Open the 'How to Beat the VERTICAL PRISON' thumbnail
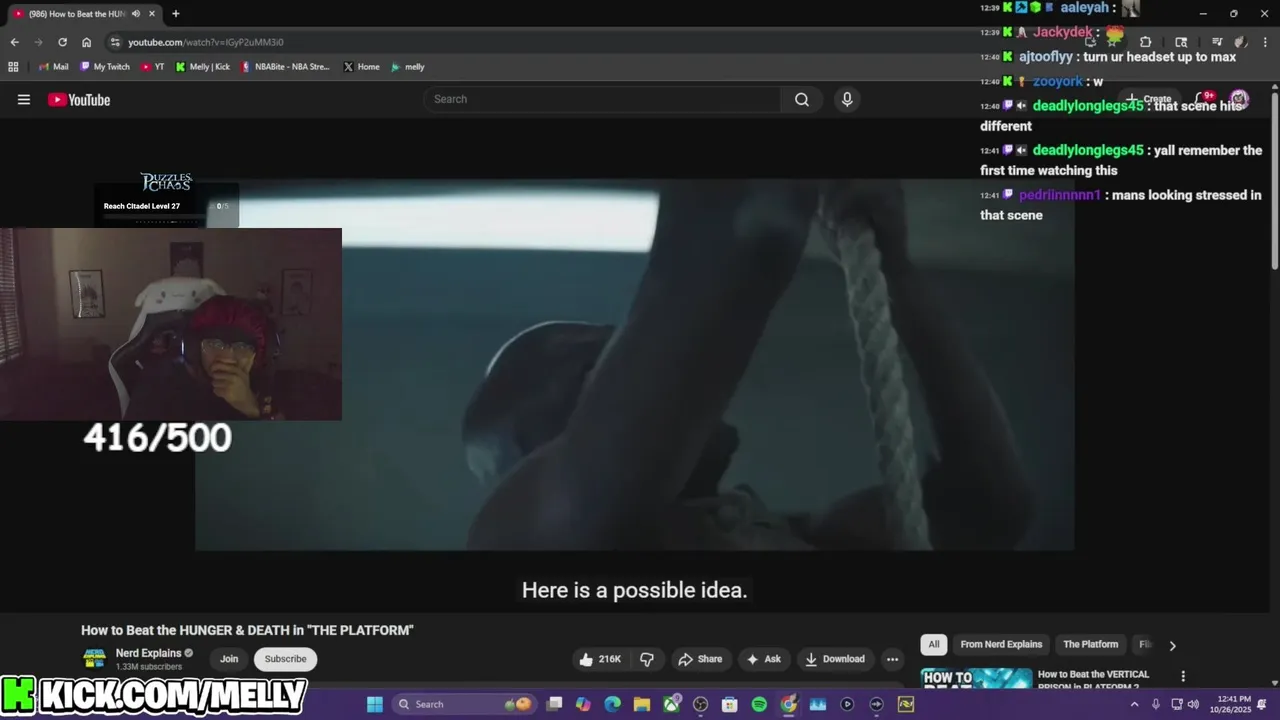The image size is (1280, 720). [x=976, y=679]
